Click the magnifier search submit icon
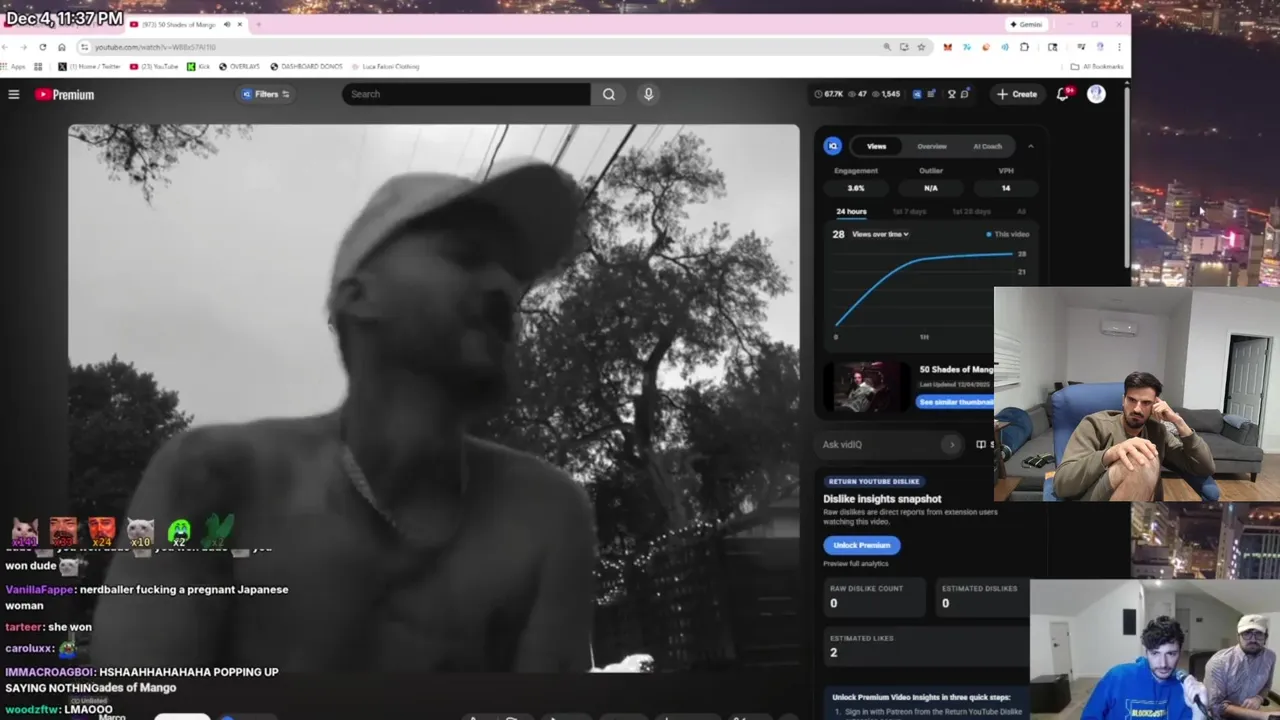The height and width of the screenshot is (720, 1280). pyautogui.click(x=608, y=94)
